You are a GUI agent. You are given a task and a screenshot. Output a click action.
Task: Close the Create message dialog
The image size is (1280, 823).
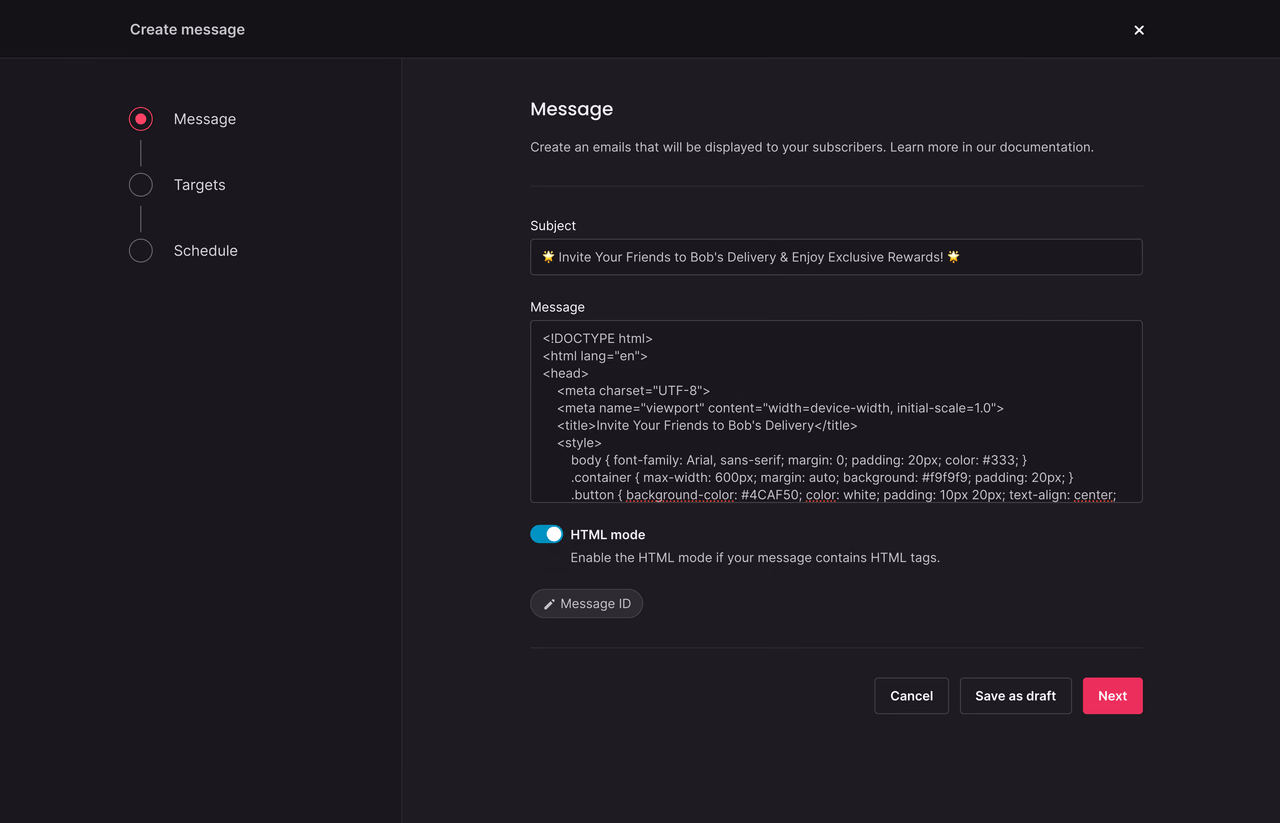1139,30
